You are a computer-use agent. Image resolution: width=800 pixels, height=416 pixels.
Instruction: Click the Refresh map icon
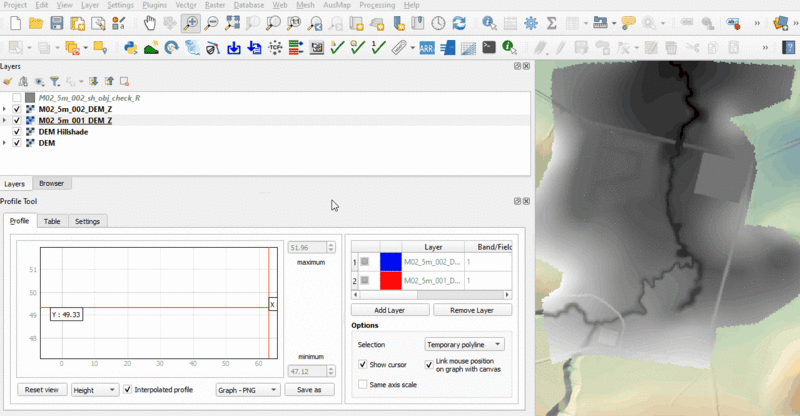tap(458, 22)
